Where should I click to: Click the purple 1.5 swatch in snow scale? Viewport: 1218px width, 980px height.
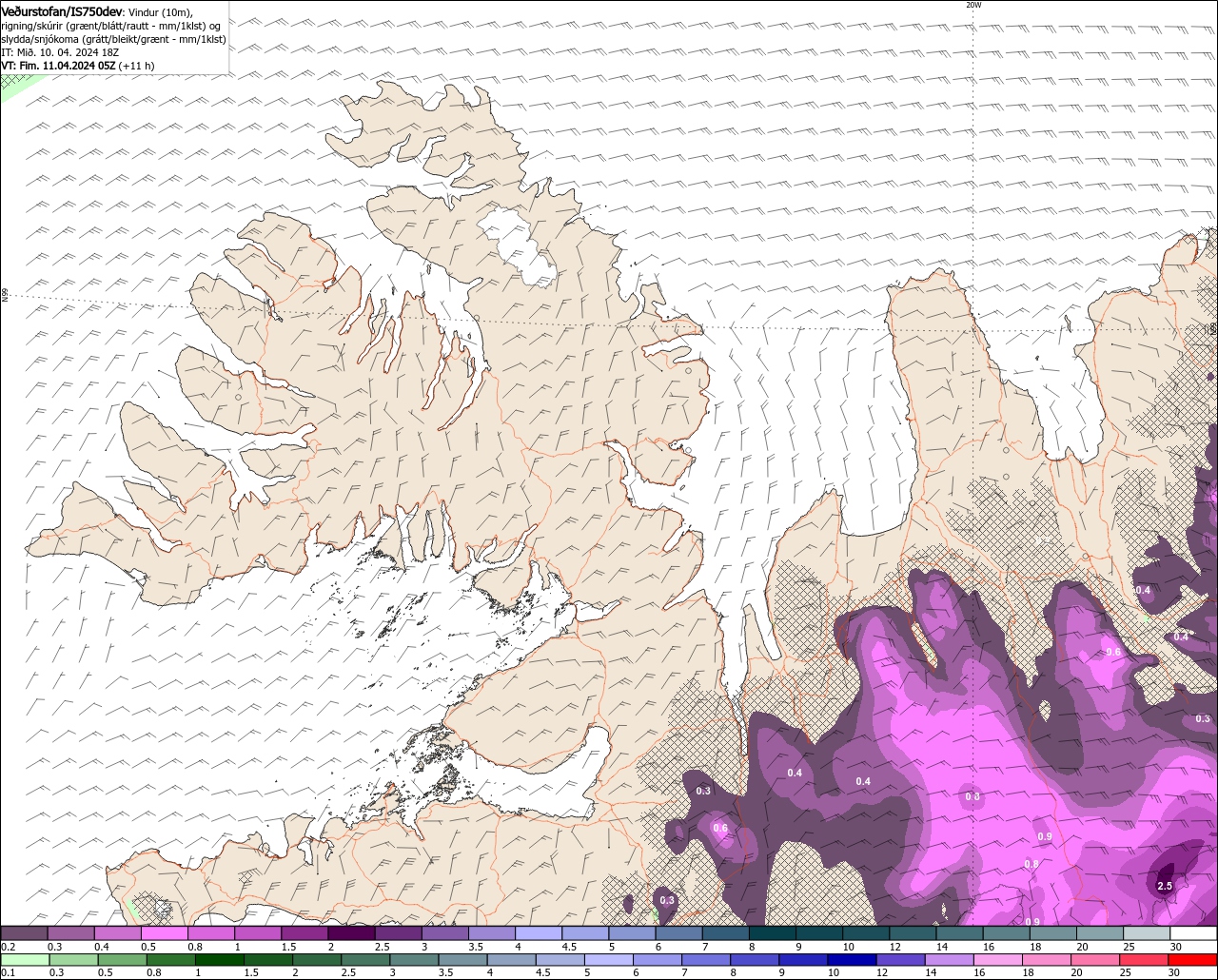tap(304, 933)
